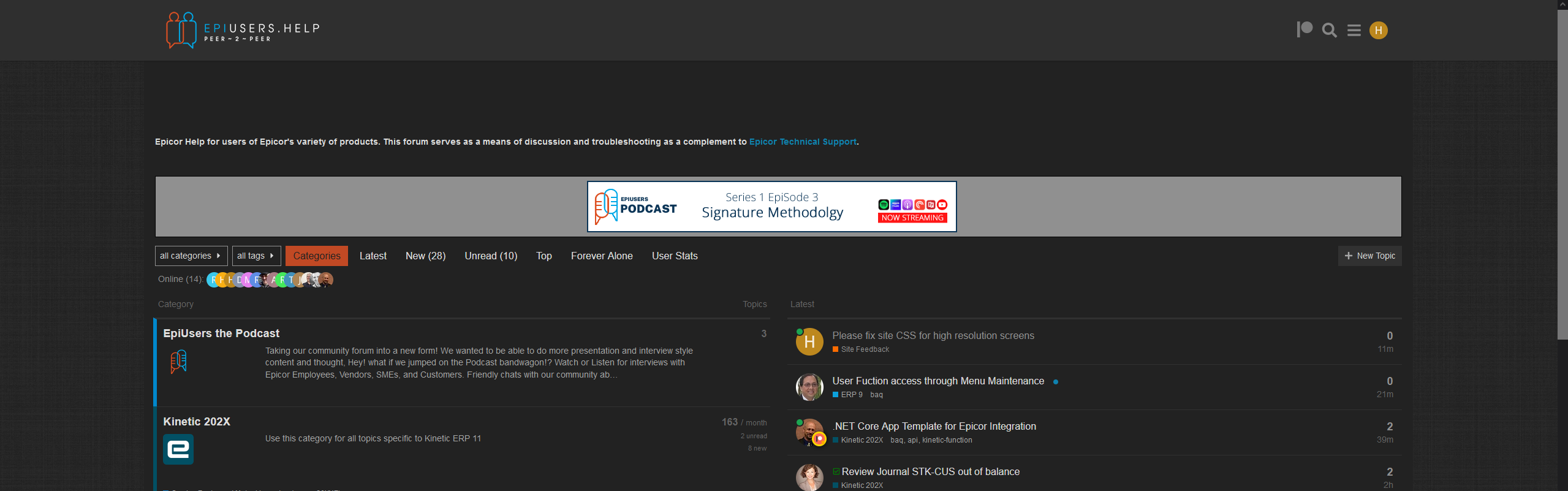Screen dimensions: 1568x491
Task: Open the New (28) tab
Action: (x=426, y=256)
